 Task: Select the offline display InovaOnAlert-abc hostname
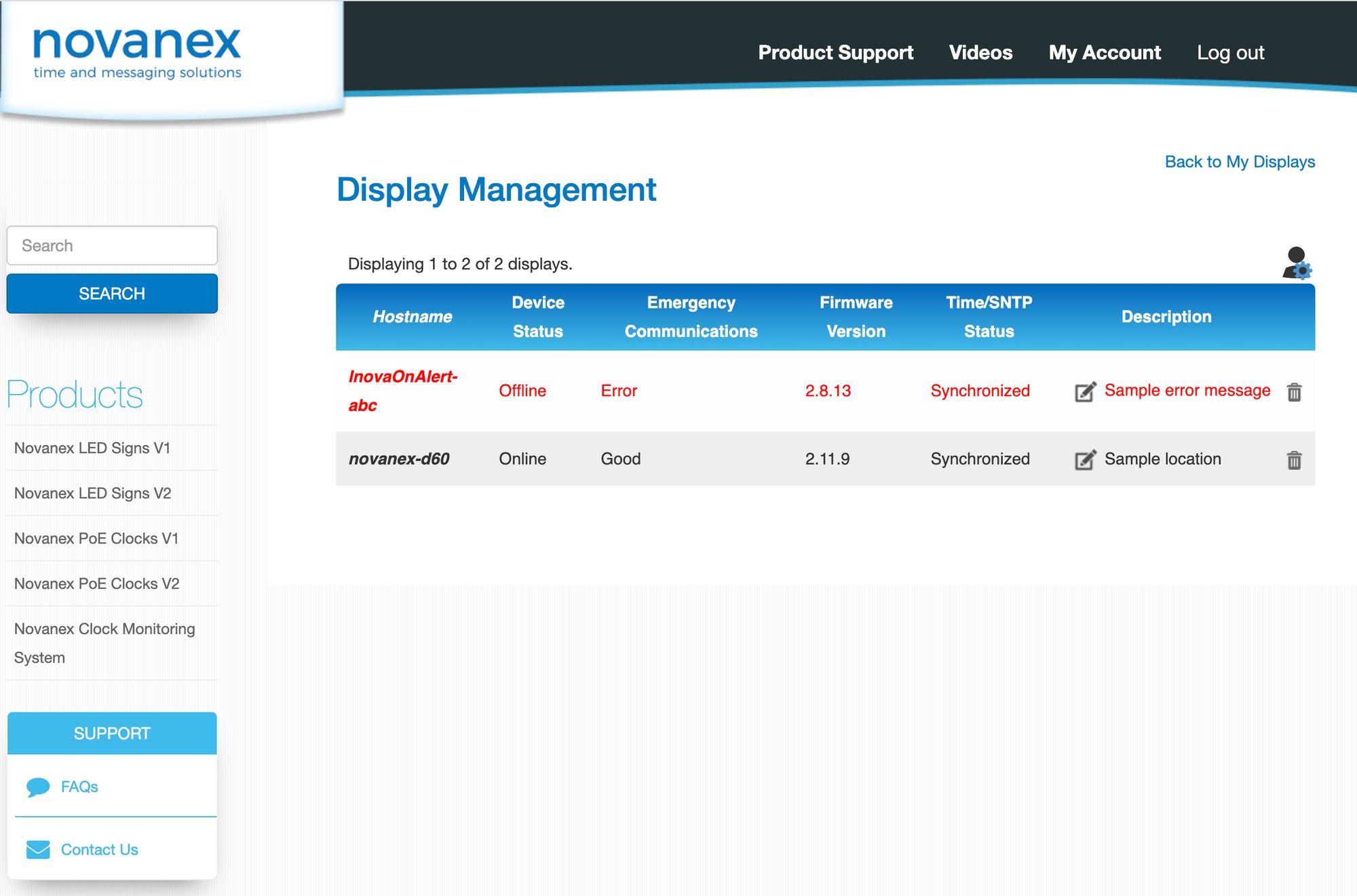click(x=404, y=391)
